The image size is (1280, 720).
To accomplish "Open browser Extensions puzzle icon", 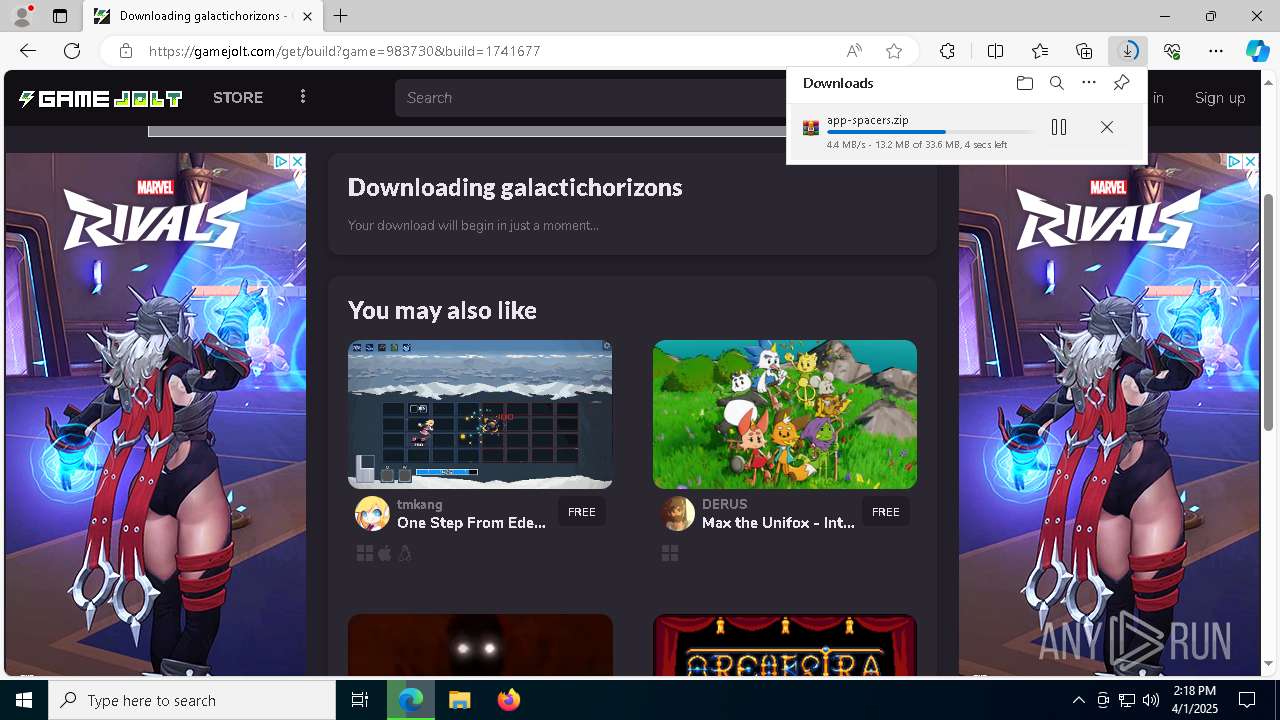I will (x=947, y=51).
